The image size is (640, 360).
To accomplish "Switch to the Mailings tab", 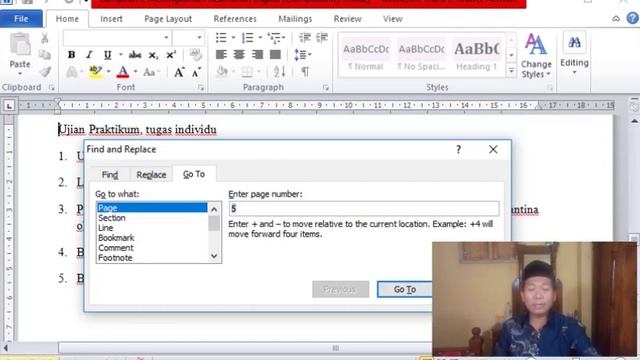I will point(295,19).
